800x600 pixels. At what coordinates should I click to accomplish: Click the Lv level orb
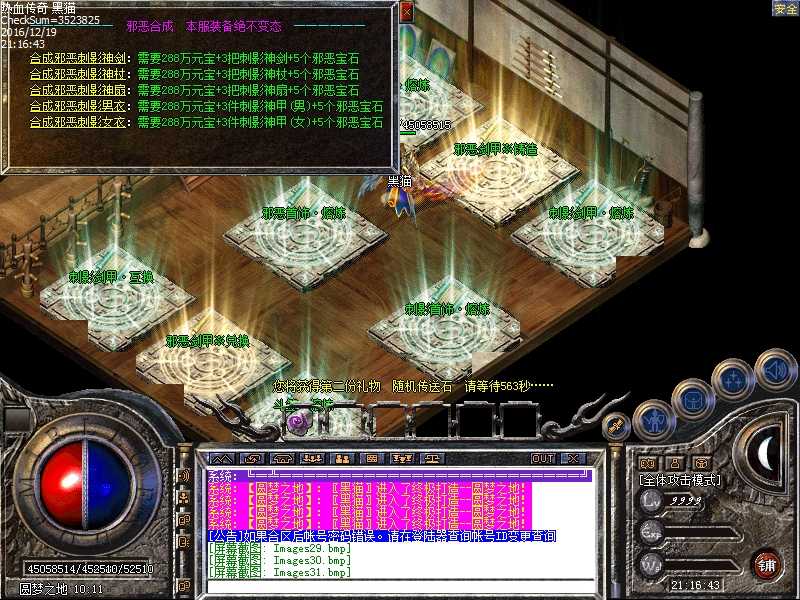pyautogui.click(x=652, y=501)
